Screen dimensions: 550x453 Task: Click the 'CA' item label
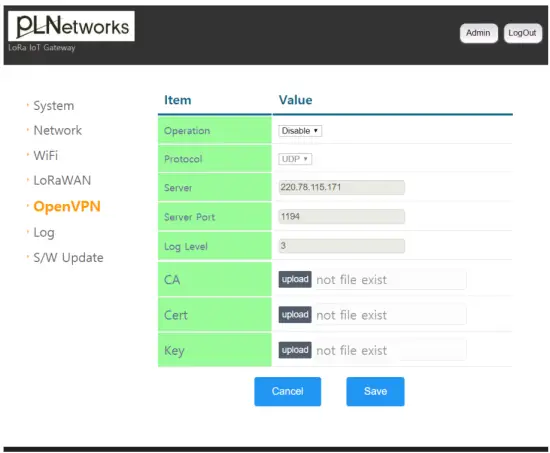[172, 280]
